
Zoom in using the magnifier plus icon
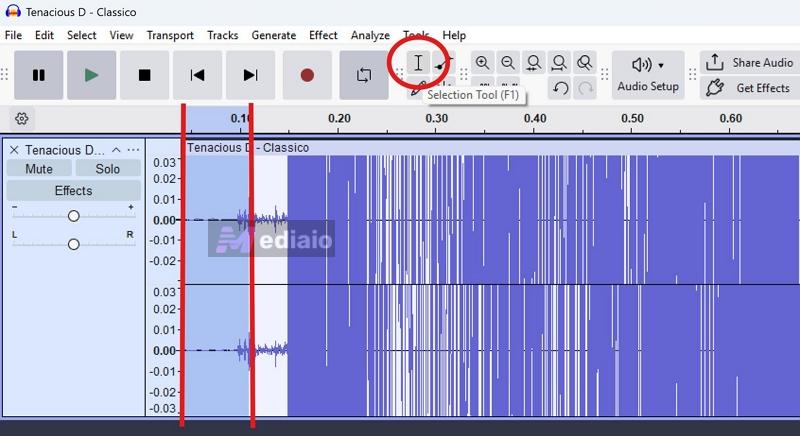482,63
